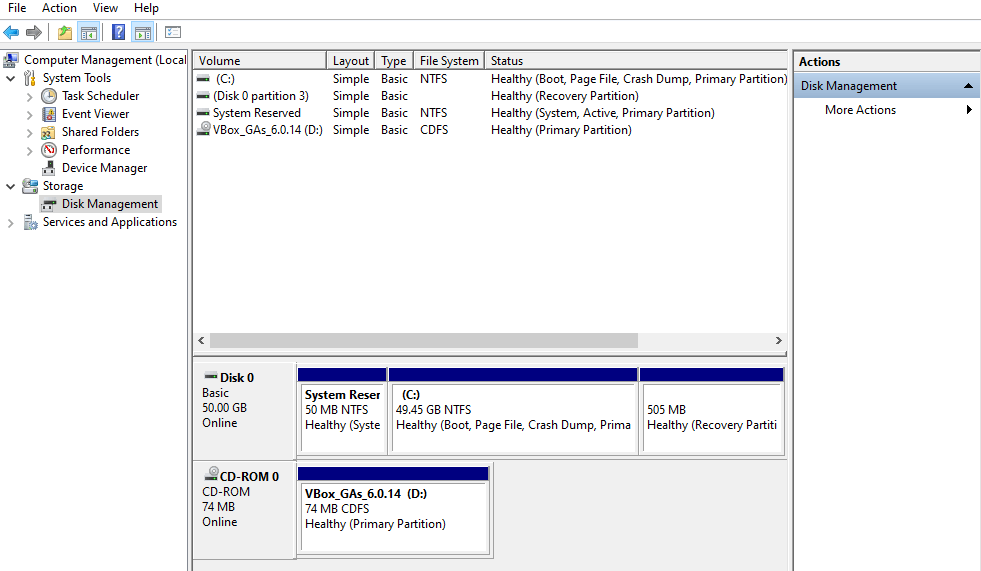This screenshot has width=981, height=571.
Task: Click the More Actions label
Action: pyautogui.click(x=860, y=110)
